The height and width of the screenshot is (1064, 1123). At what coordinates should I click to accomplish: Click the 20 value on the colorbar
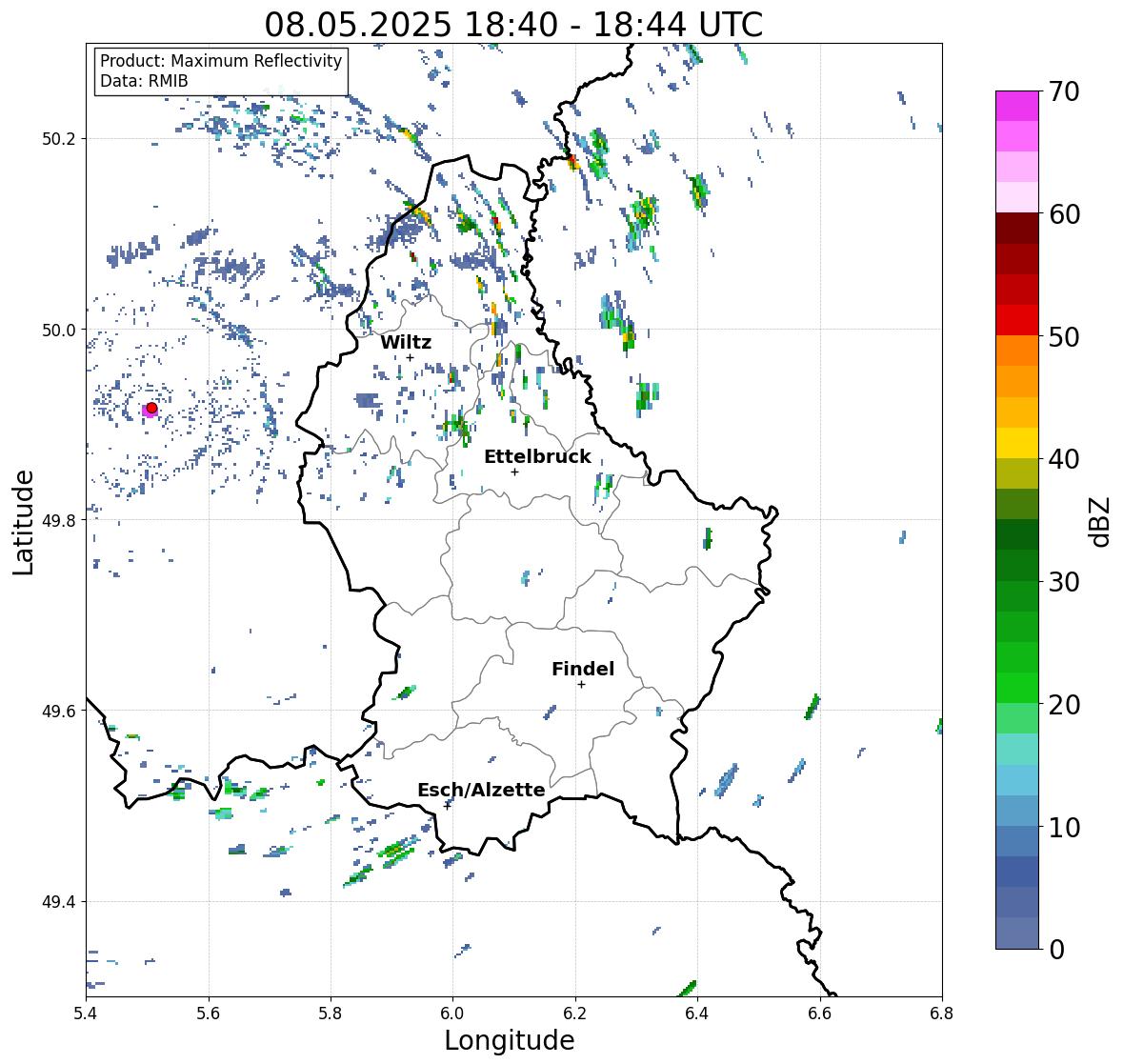(x=1064, y=705)
